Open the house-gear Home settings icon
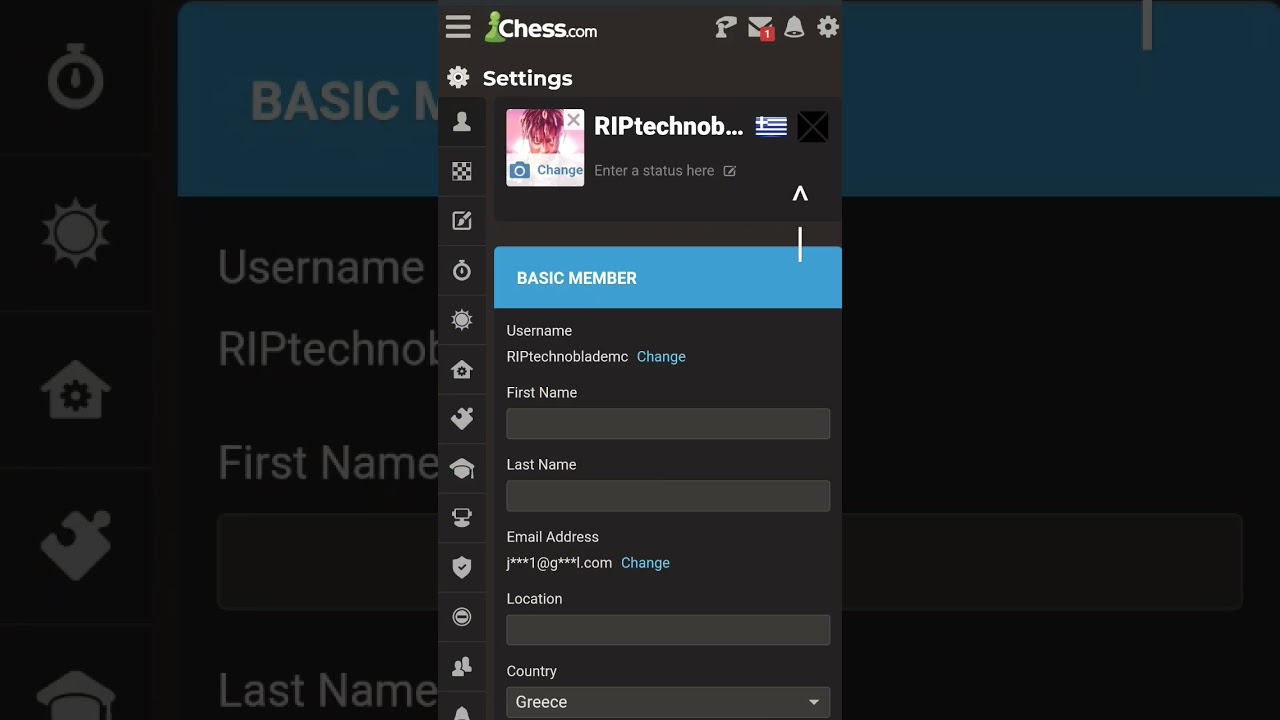 pyautogui.click(x=462, y=370)
